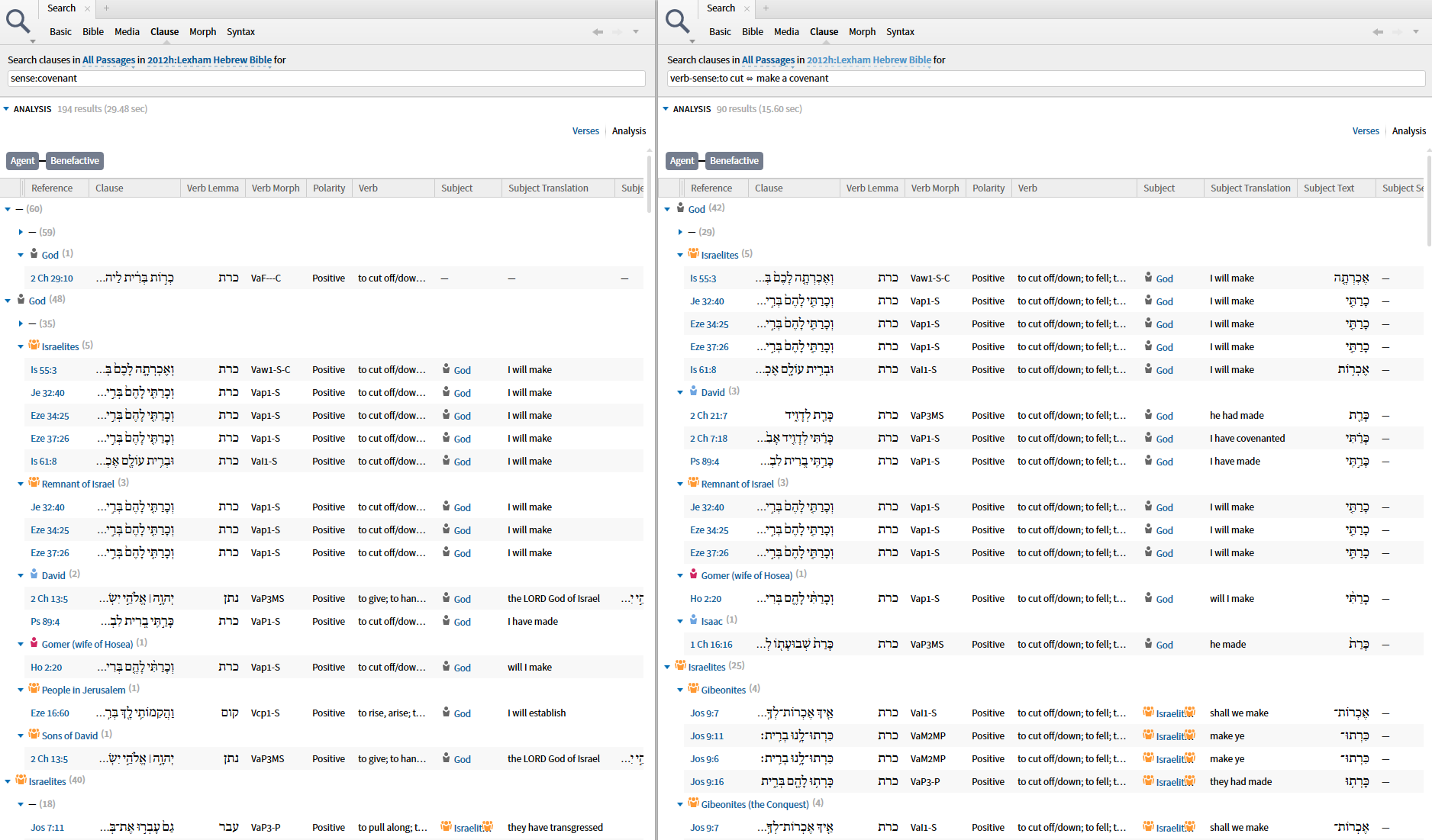
Task: Click Polarity column header in right panel
Action: click(989, 188)
